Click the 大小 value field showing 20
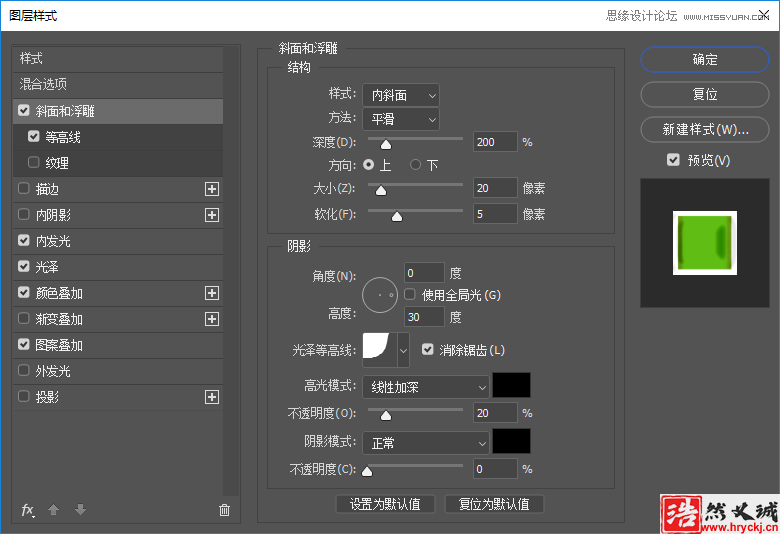This screenshot has width=780, height=534. click(x=495, y=188)
